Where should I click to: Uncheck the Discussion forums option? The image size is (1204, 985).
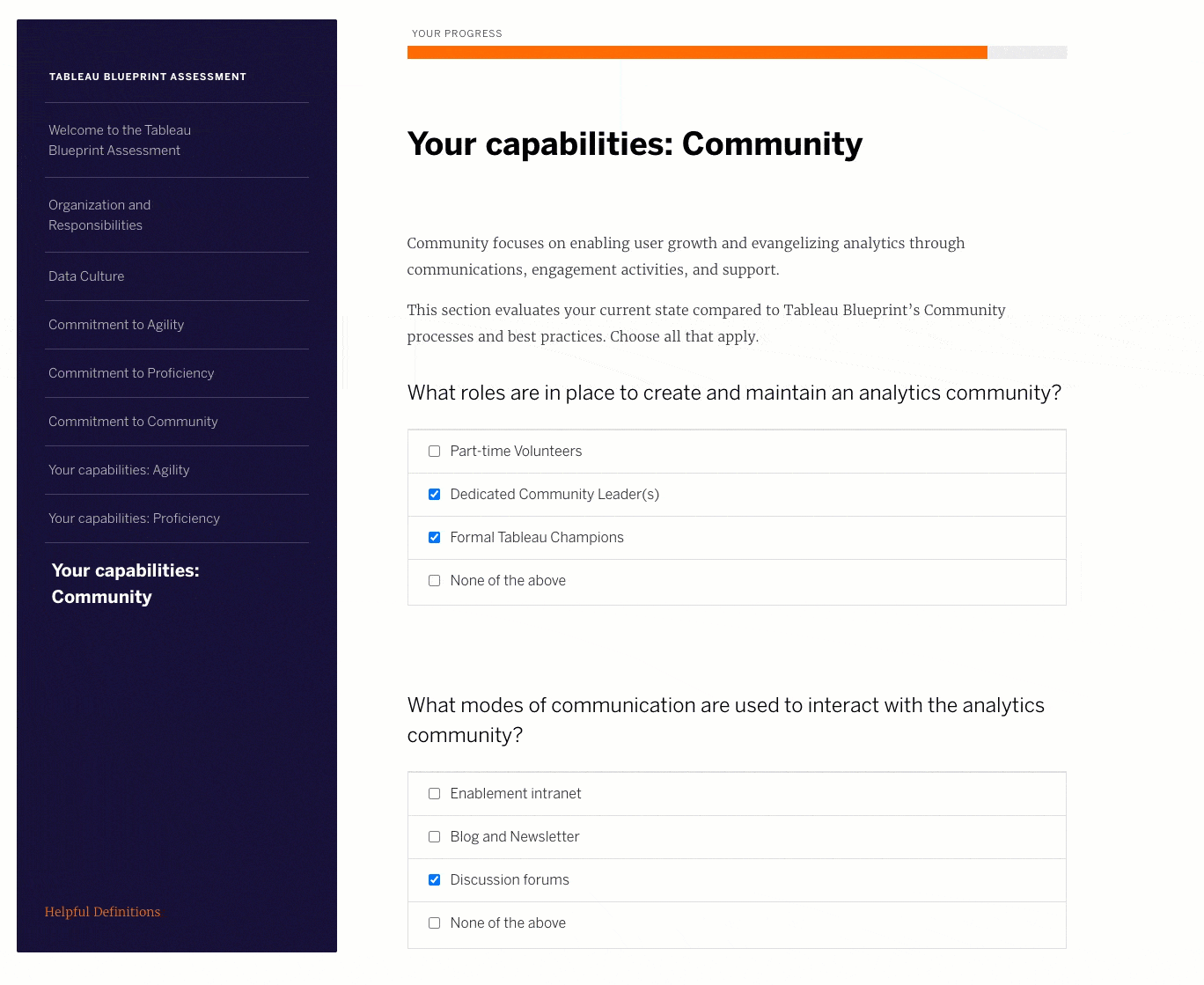point(434,880)
